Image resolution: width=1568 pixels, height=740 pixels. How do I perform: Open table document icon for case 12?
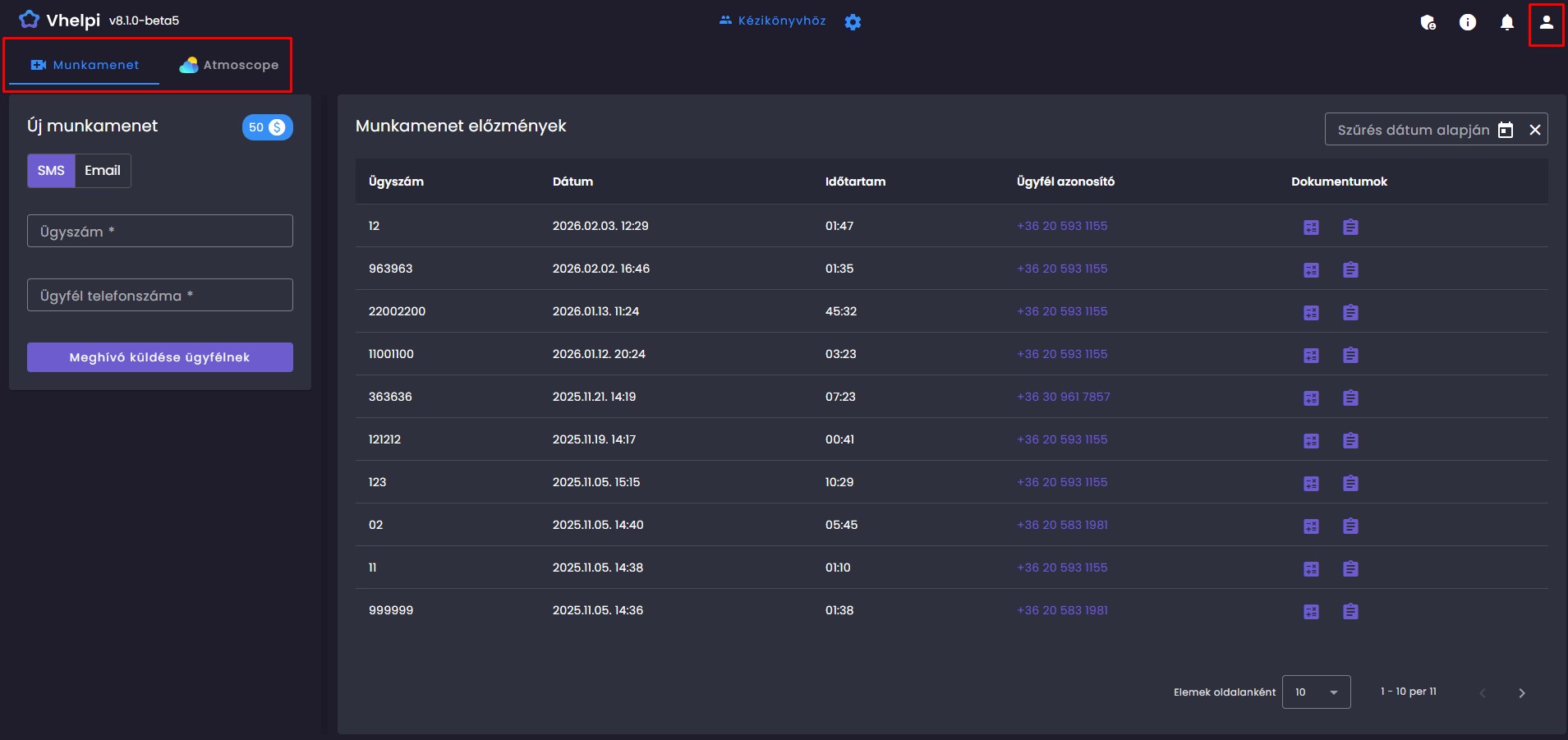[x=1311, y=228]
